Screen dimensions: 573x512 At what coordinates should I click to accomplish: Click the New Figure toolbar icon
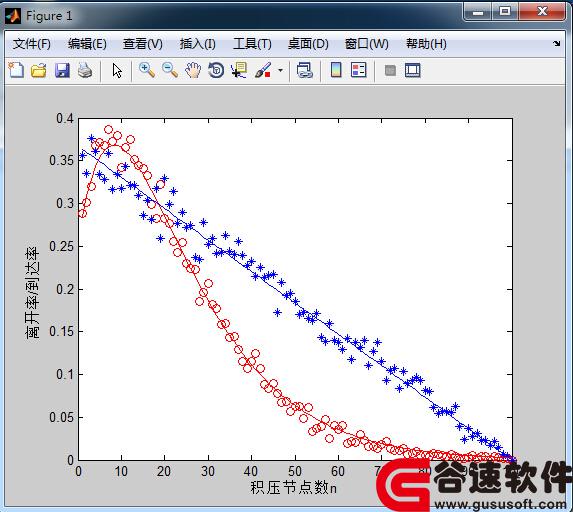click(x=16, y=70)
